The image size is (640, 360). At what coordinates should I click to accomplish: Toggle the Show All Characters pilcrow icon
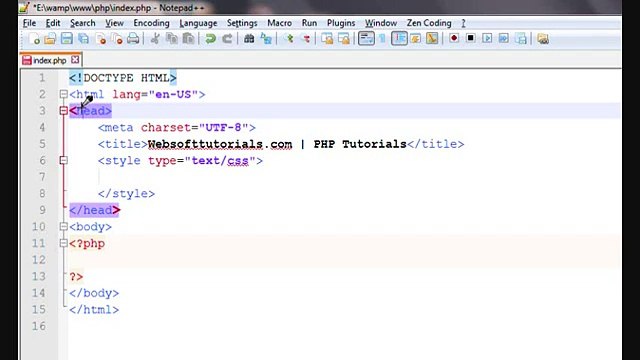pyautogui.click(x=382, y=39)
